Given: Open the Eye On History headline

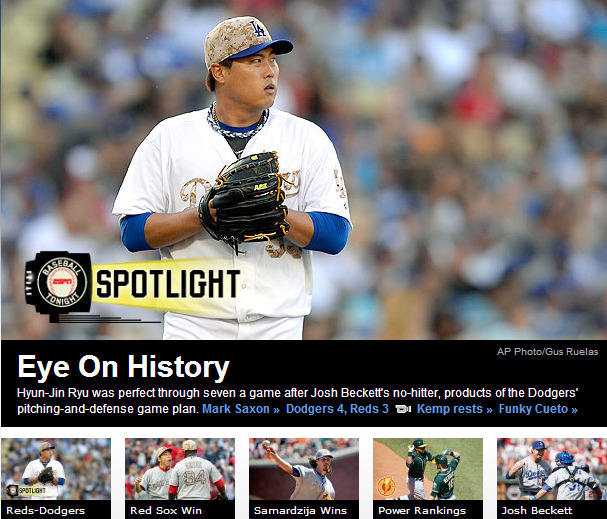Looking at the screenshot, I should click(x=123, y=367).
